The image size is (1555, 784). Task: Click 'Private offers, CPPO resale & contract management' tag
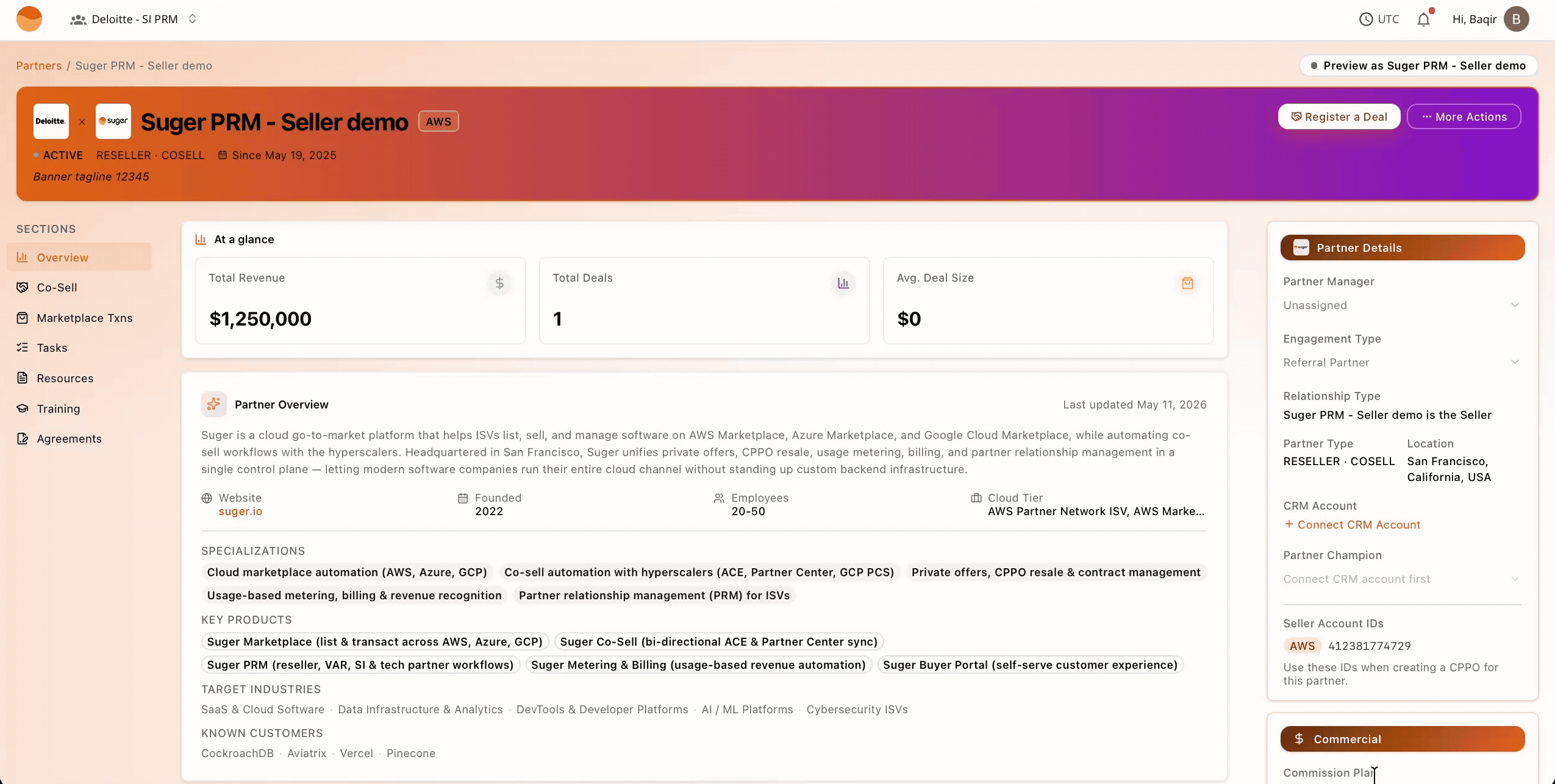tap(1056, 572)
